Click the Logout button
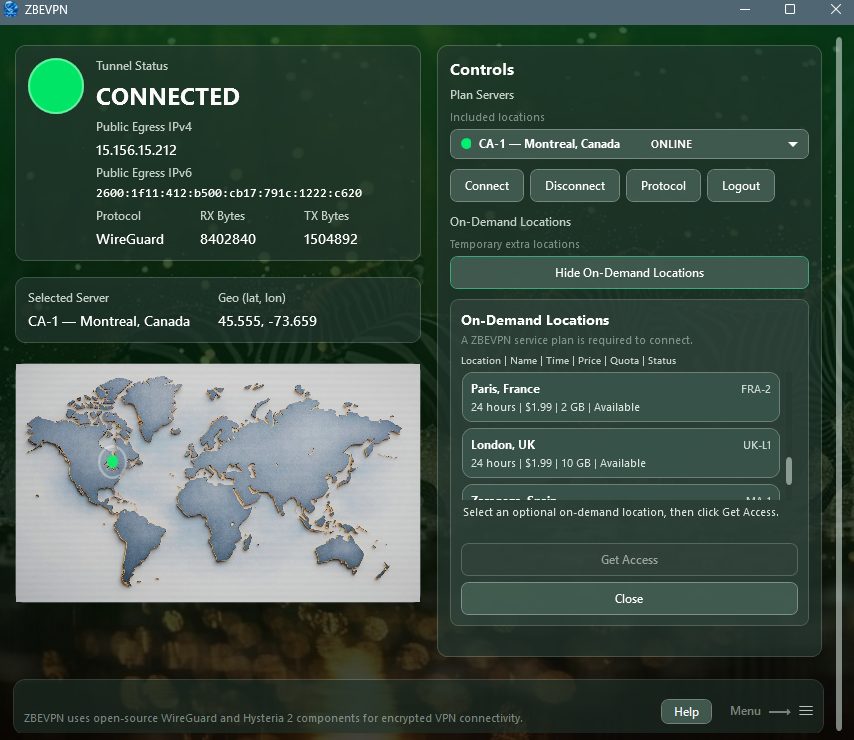 [x=741, y=186]
